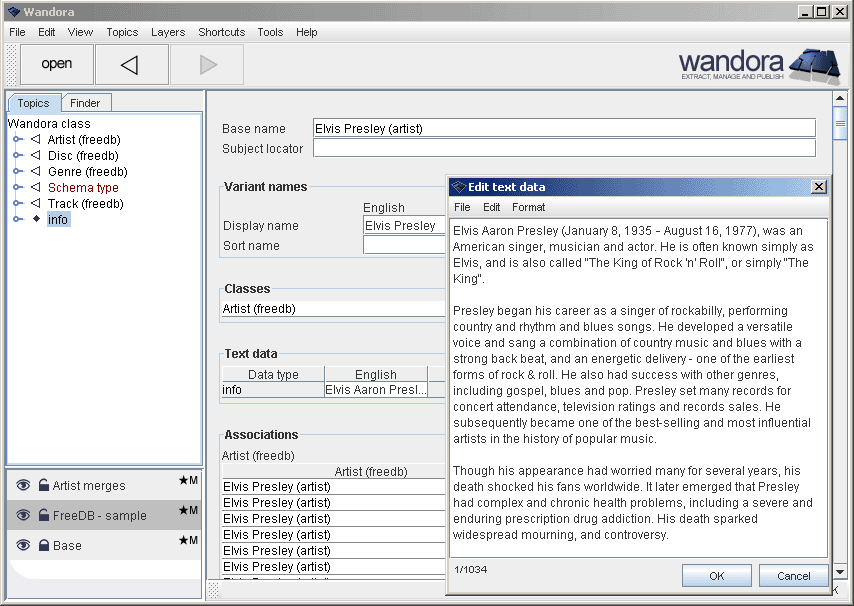
Task: Open the Layers menu
Action: (x=168, y=32)
